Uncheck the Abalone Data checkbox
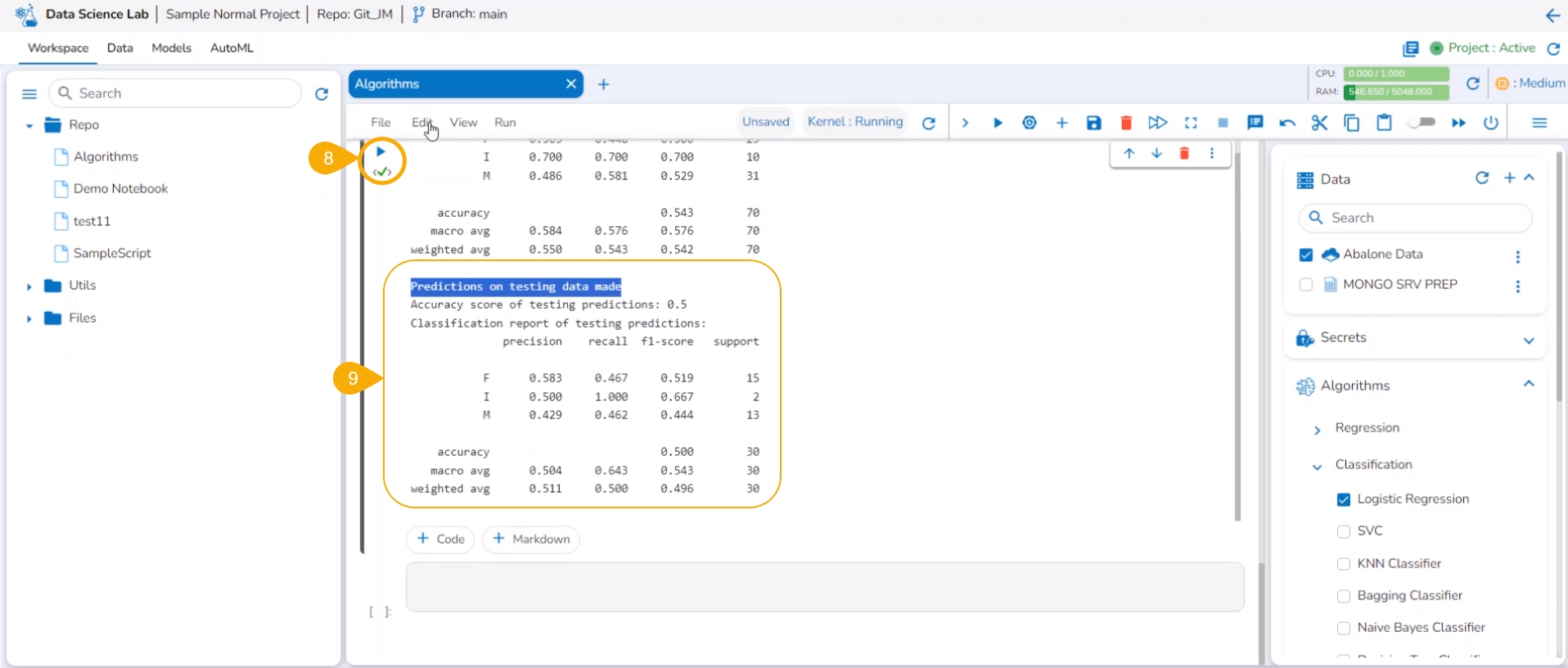Image resolution: width=1568 pixels, height=668 pixels. tap(1305, 255)
